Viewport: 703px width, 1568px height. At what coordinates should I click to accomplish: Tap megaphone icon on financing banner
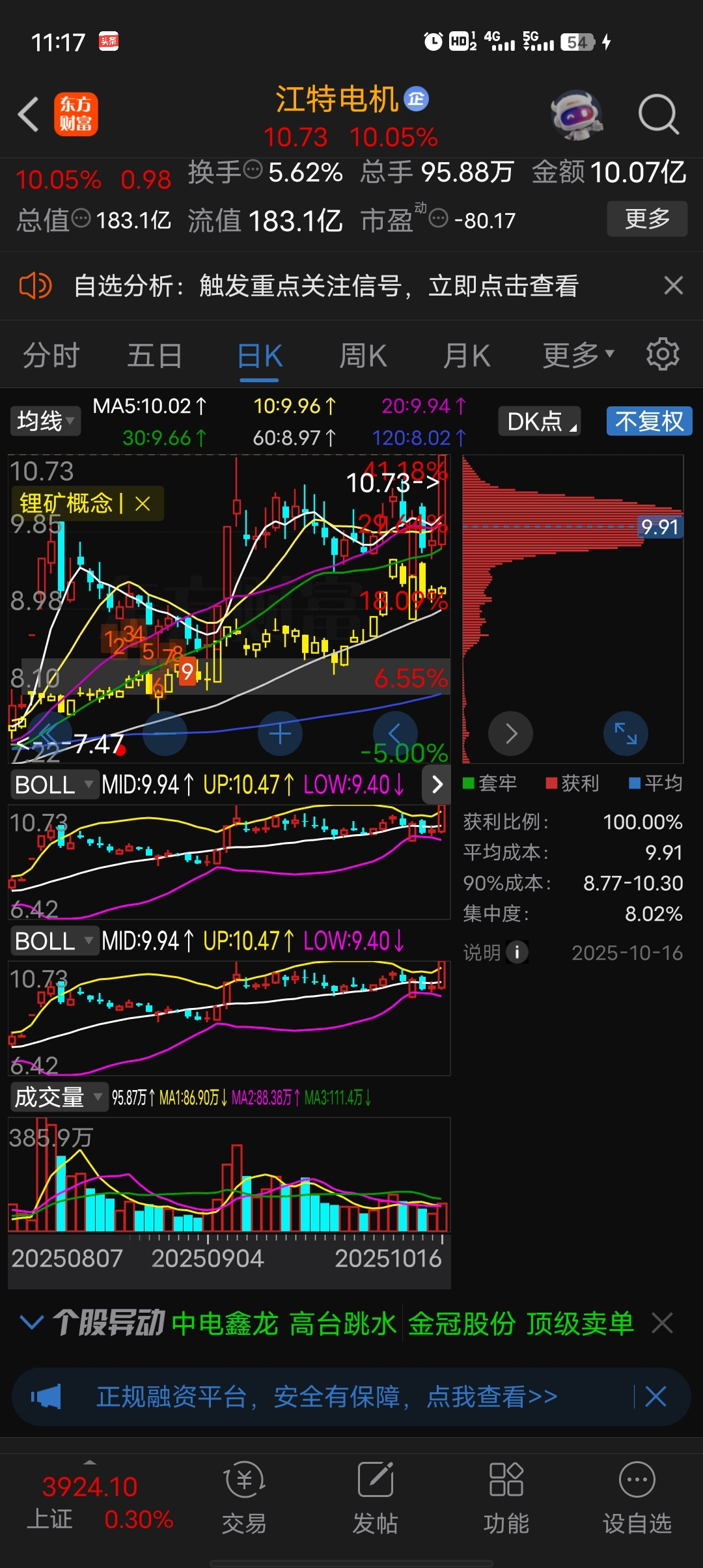46,1397
